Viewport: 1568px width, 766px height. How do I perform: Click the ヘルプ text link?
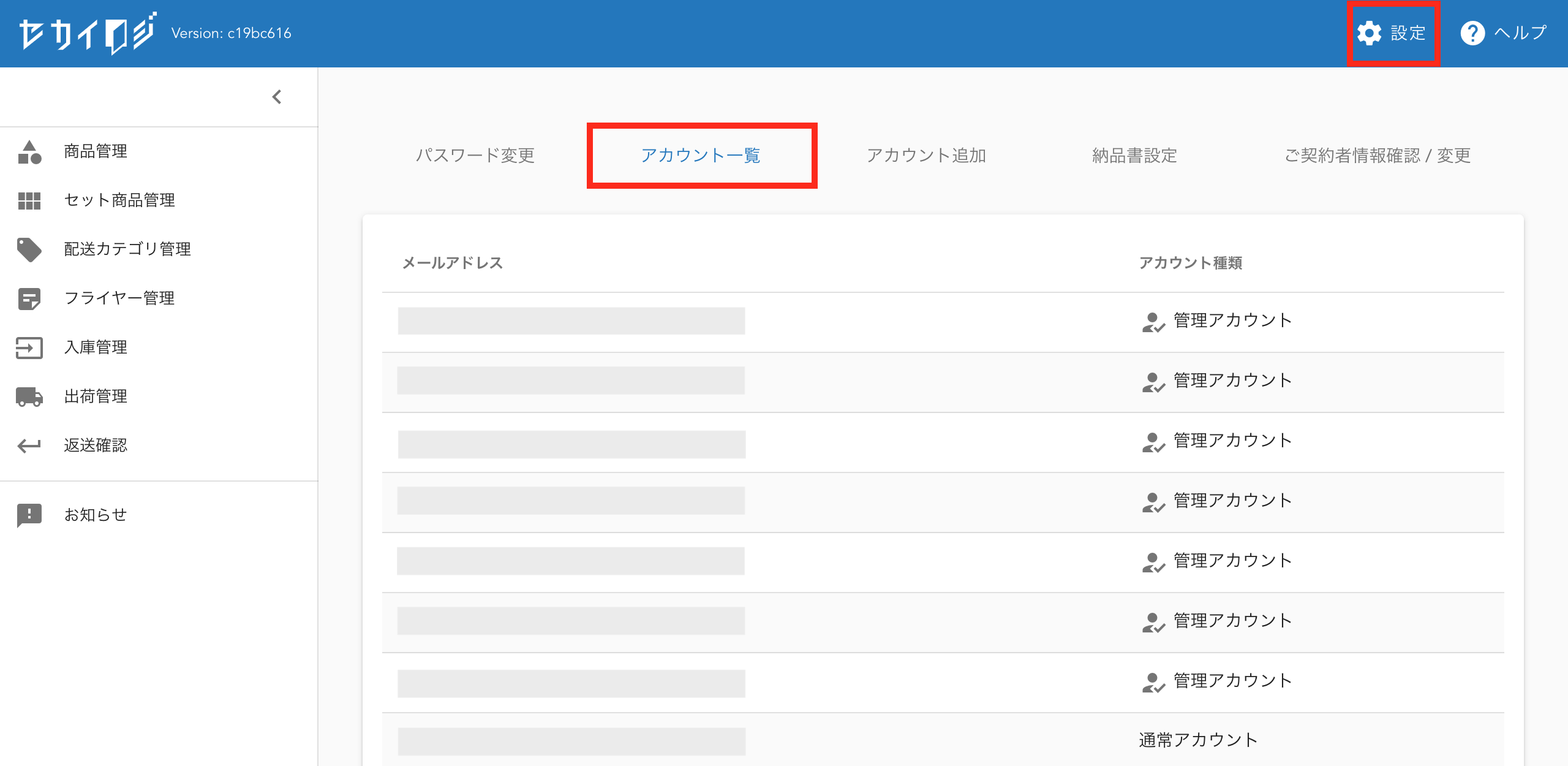coord(1520,33)
